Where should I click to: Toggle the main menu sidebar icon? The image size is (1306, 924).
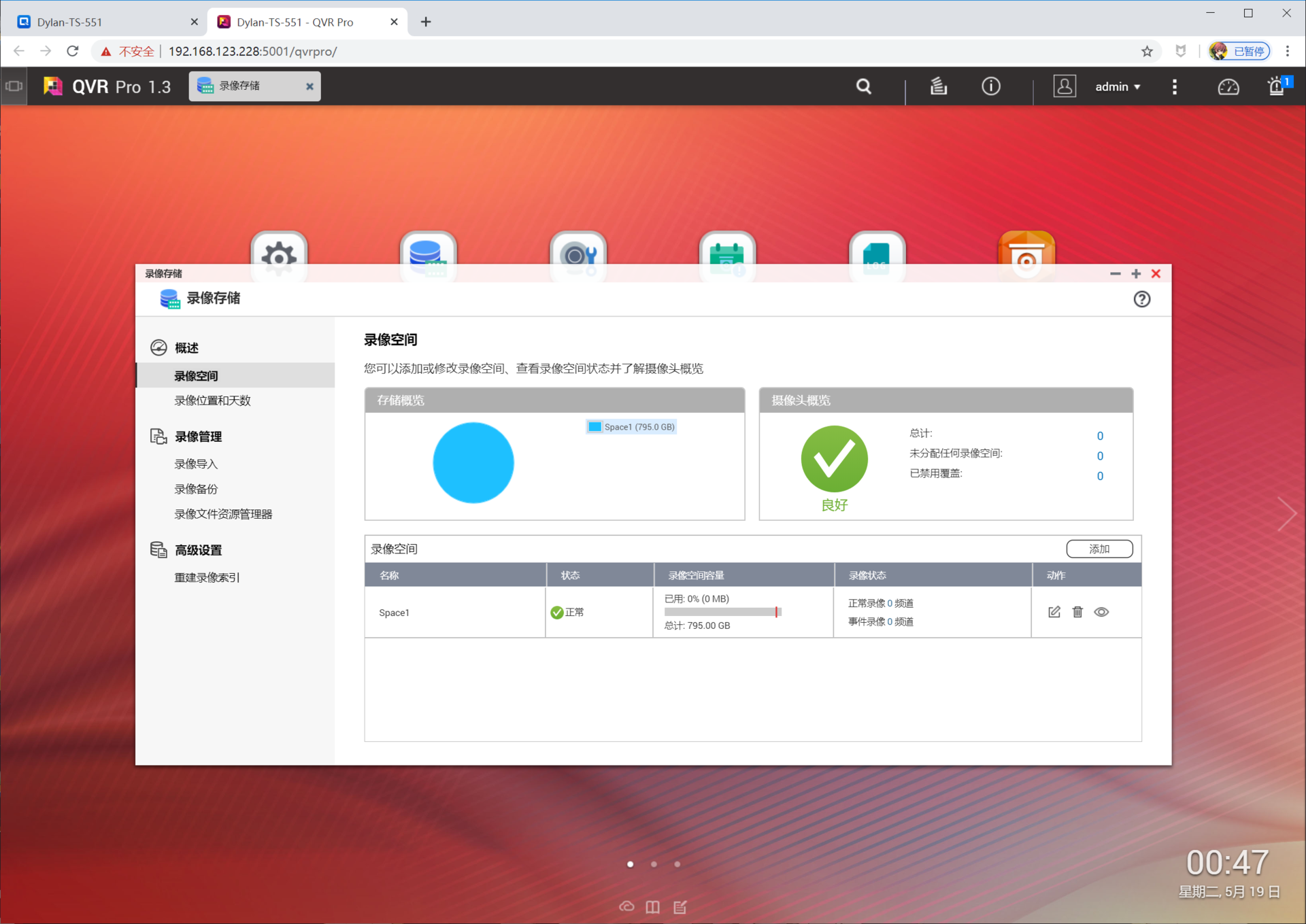(x=14, y=86)
